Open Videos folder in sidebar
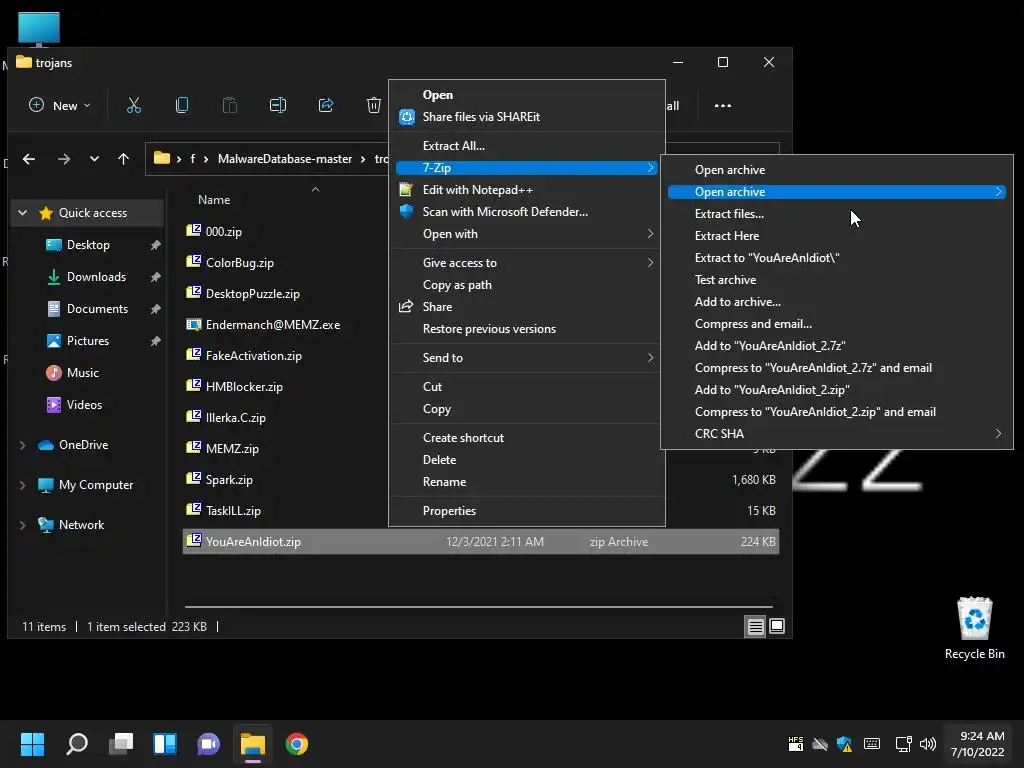1024x768 pixels. point(84,405)
